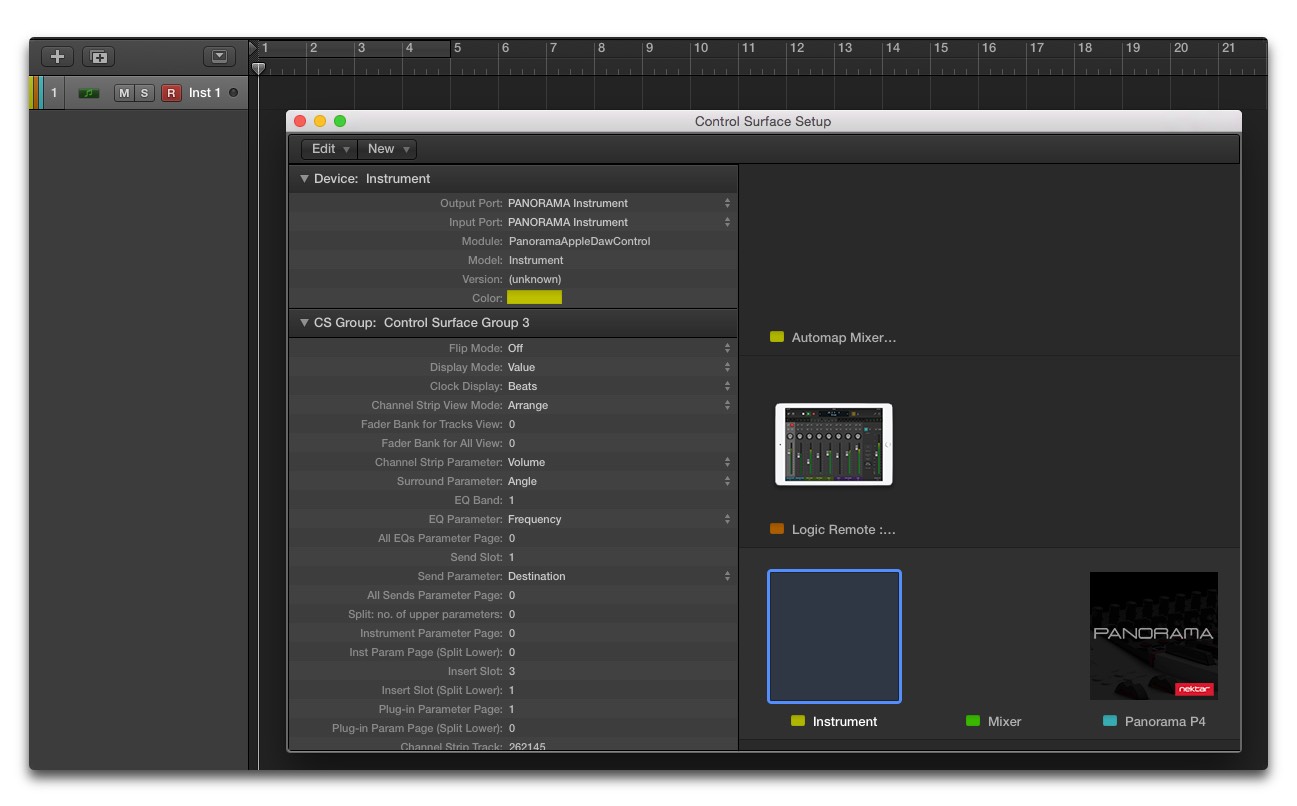1297x806 pixels.
Task: Click the Send Slot value field
Action: pyautogui.click(x=512, y=557)
